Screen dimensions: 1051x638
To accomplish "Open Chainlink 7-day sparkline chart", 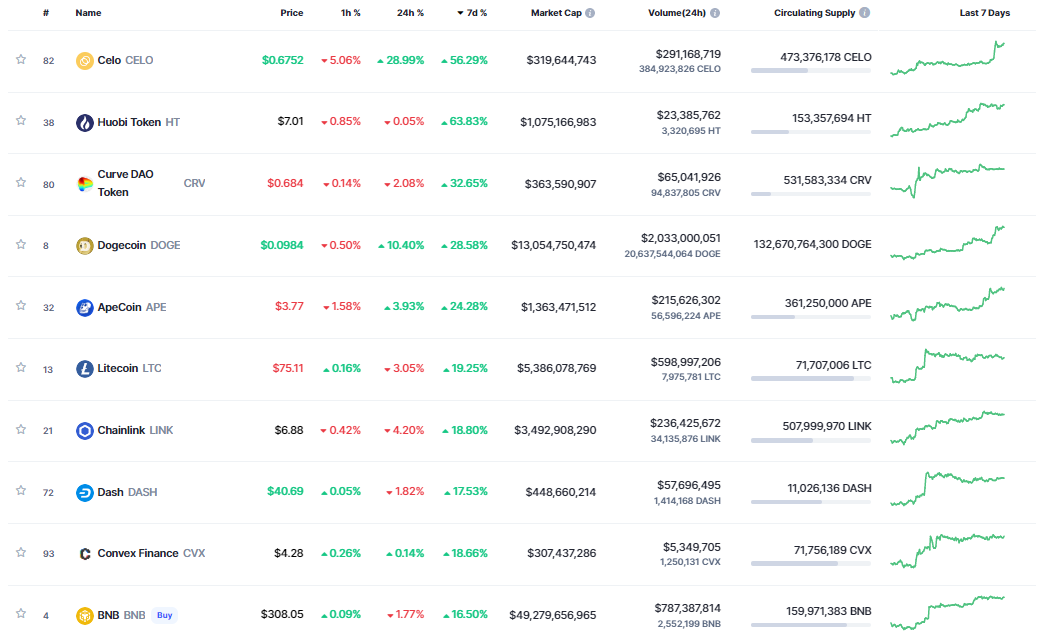I will 948,428.
